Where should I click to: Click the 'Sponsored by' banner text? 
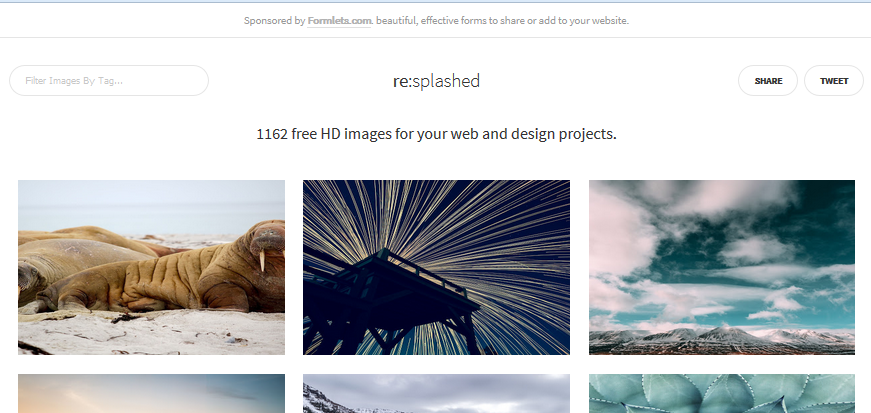tap(274, 20)
